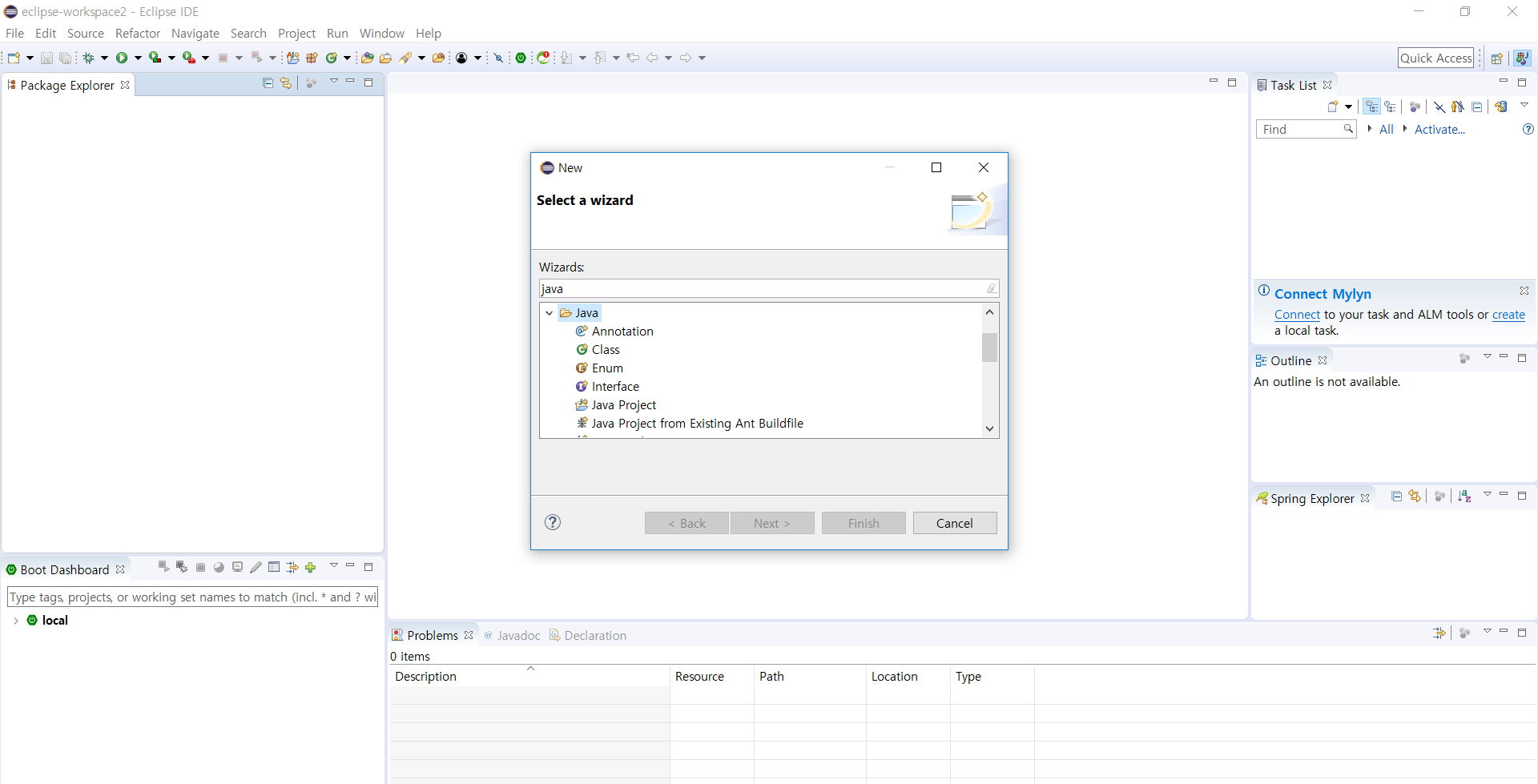Switch to the Javadoc tab

click(x=512, y=635)
